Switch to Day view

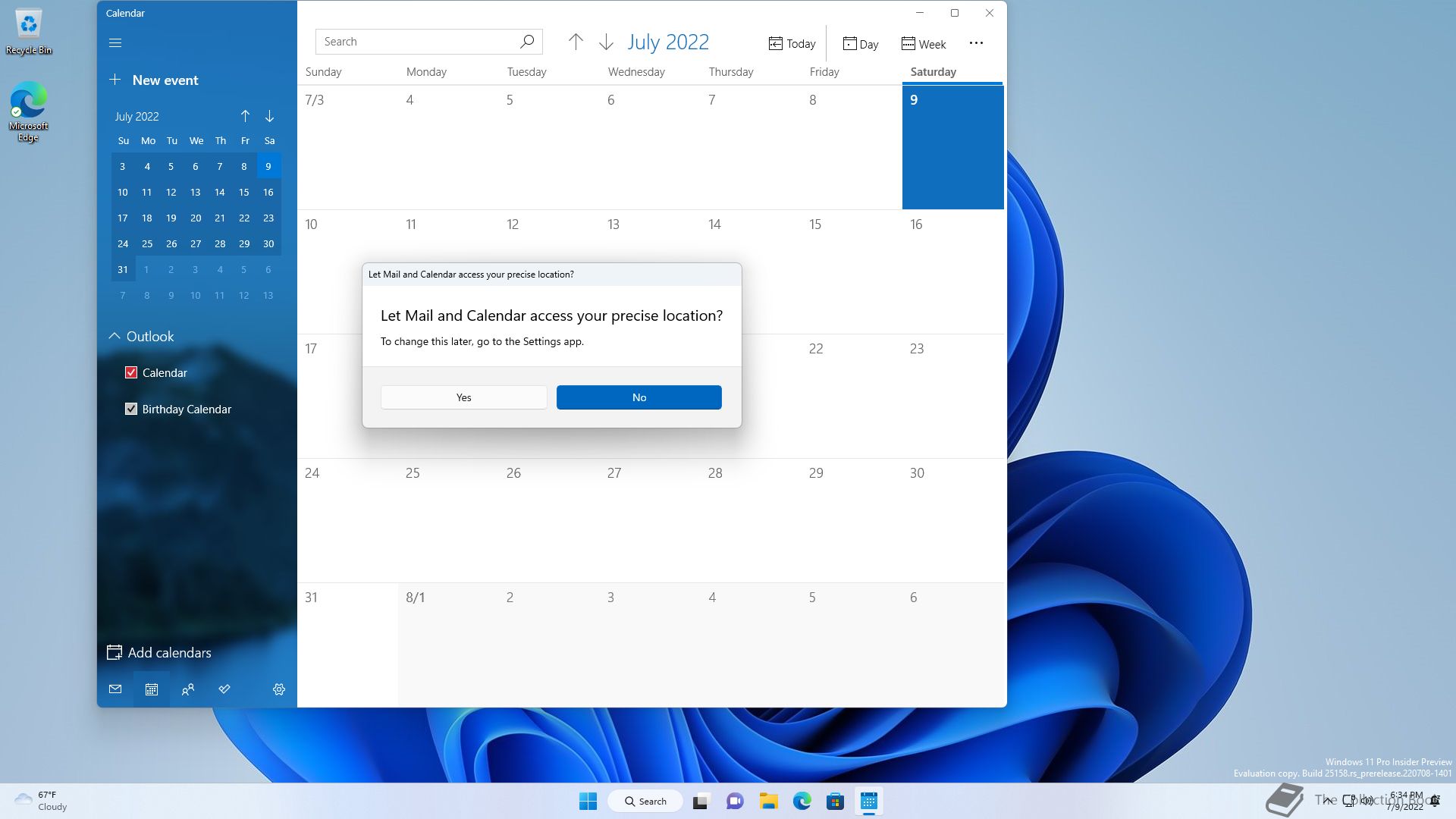(x=860, y=44)
